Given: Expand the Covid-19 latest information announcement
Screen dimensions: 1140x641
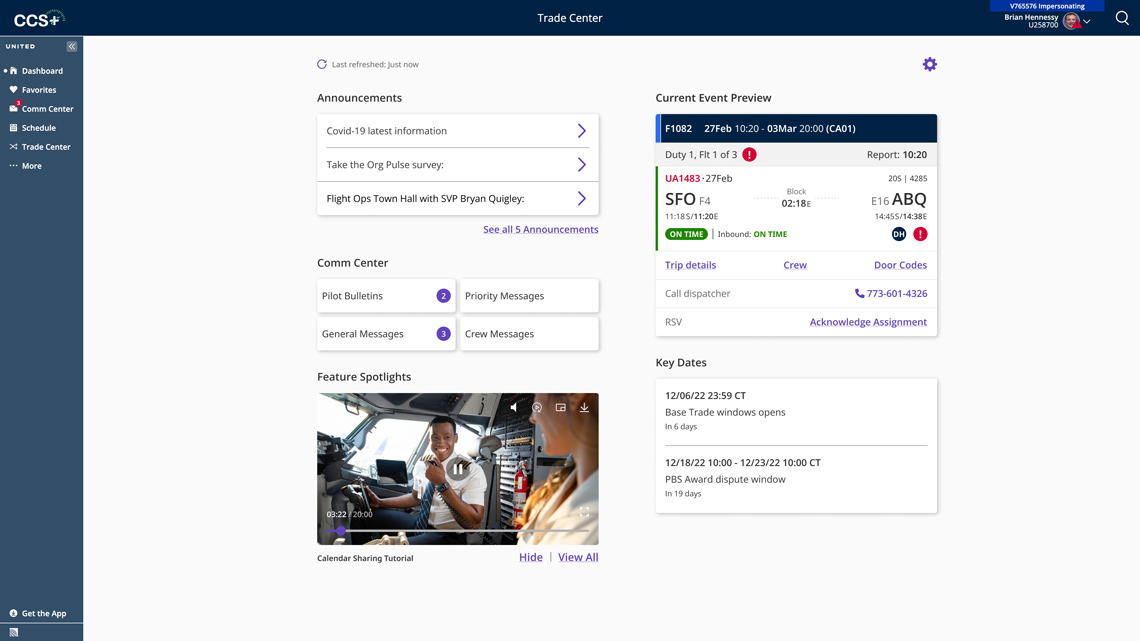Looking at the screenshot, I should 581,130.
